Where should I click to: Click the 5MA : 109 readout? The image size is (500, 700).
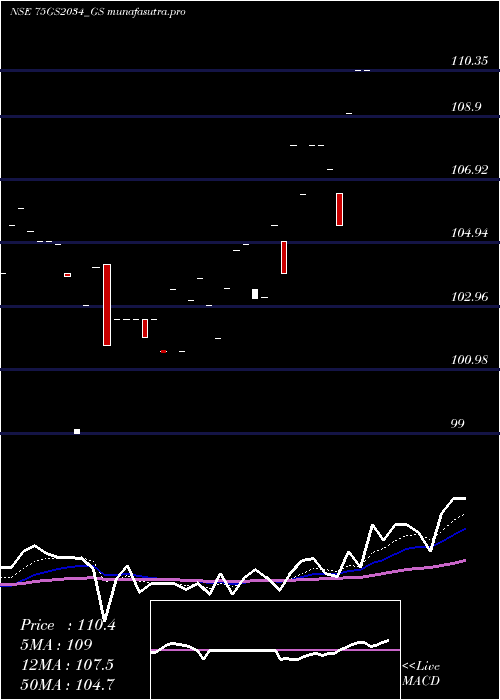56,645
